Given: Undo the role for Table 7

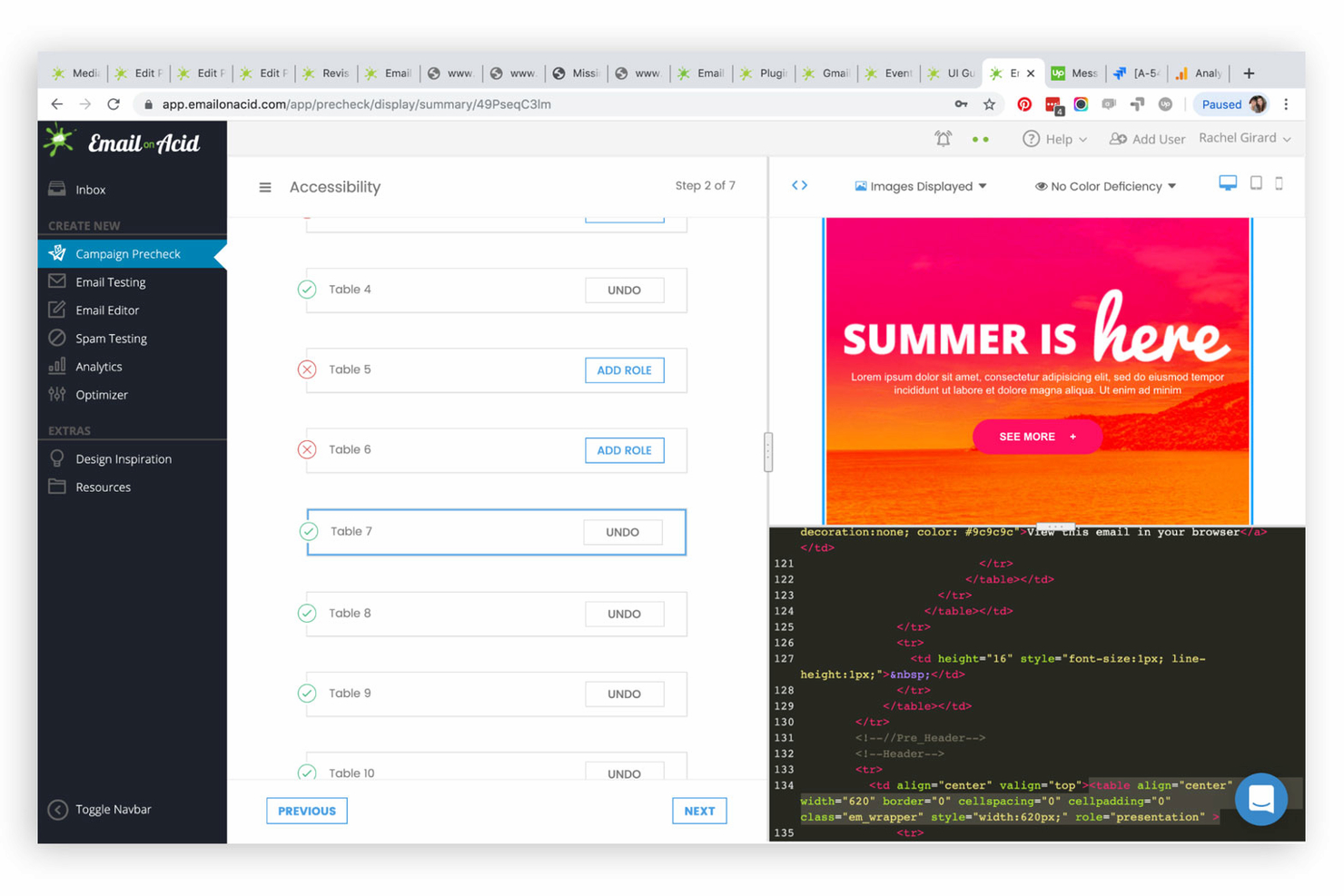Looking at the screenshot, I should click(622, 532).
